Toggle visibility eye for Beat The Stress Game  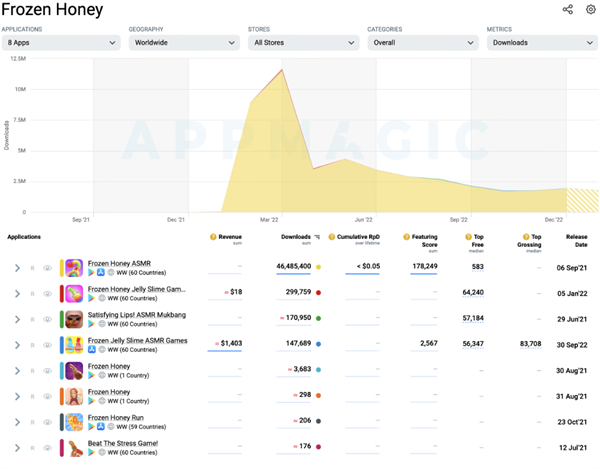[x=47, y=448]
